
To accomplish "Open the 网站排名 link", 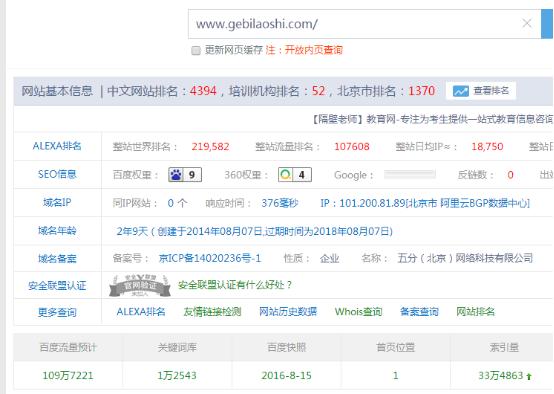I will (475, 312).
